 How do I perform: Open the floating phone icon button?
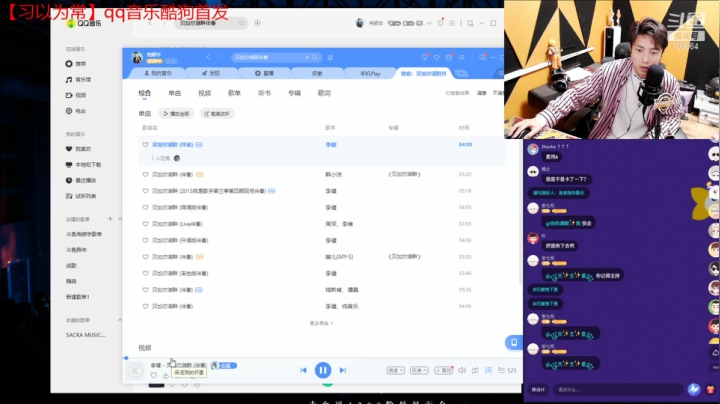(x=514, y=342)
